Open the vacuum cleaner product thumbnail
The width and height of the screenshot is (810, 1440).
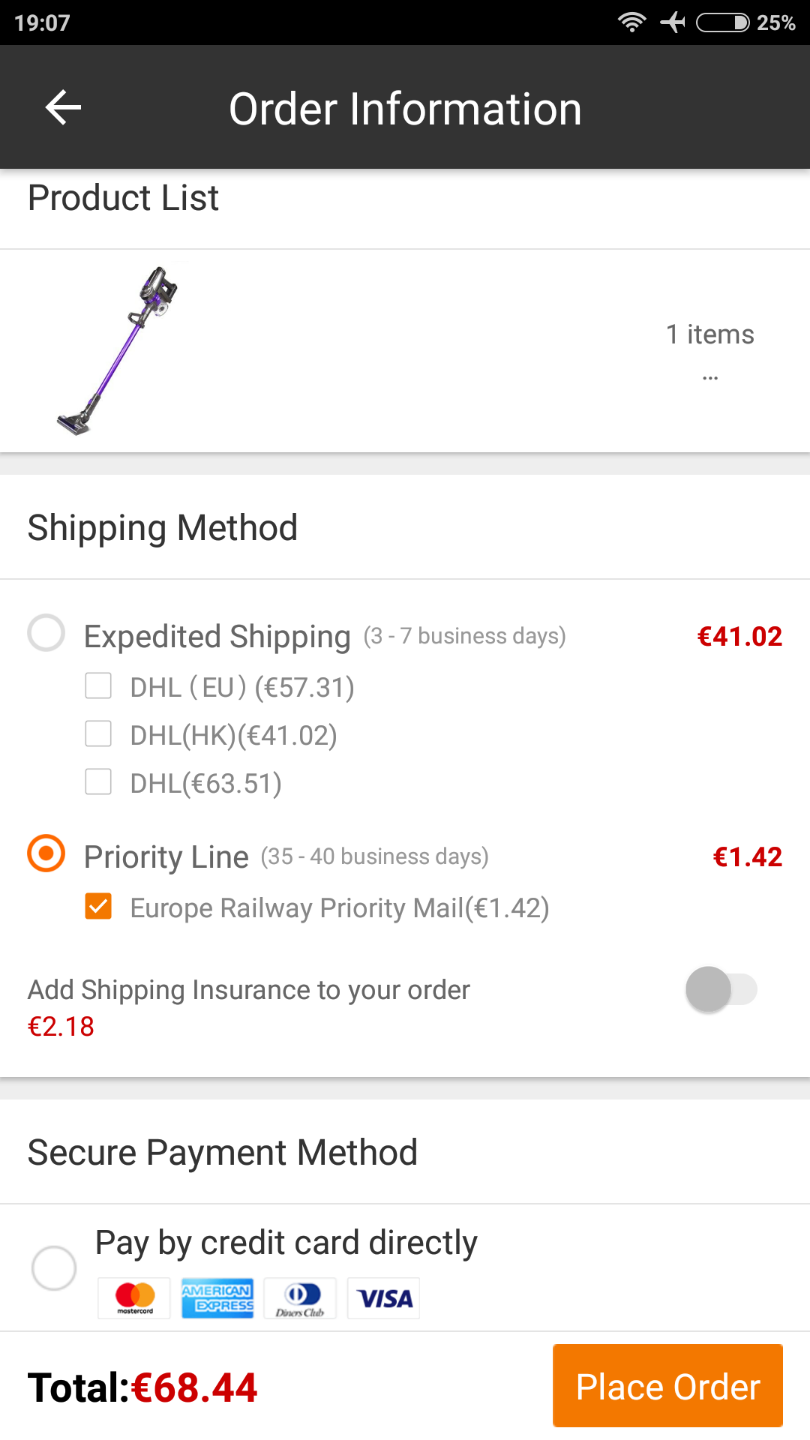pyautogui.click(x=118, y=350)
